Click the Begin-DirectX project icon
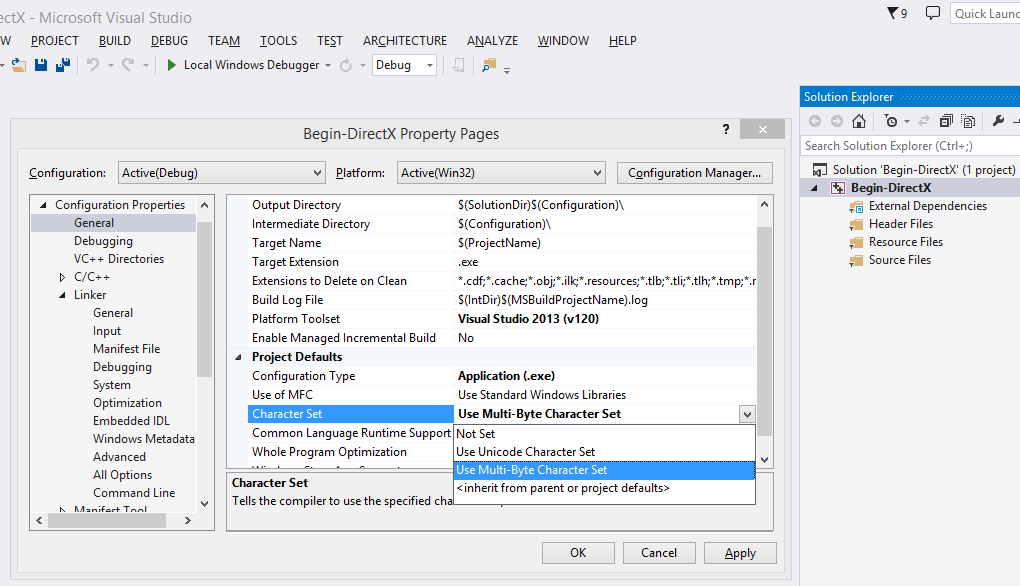Viewport: 1020px width, 586px height. pyautogui.click(x=838, y=188)
